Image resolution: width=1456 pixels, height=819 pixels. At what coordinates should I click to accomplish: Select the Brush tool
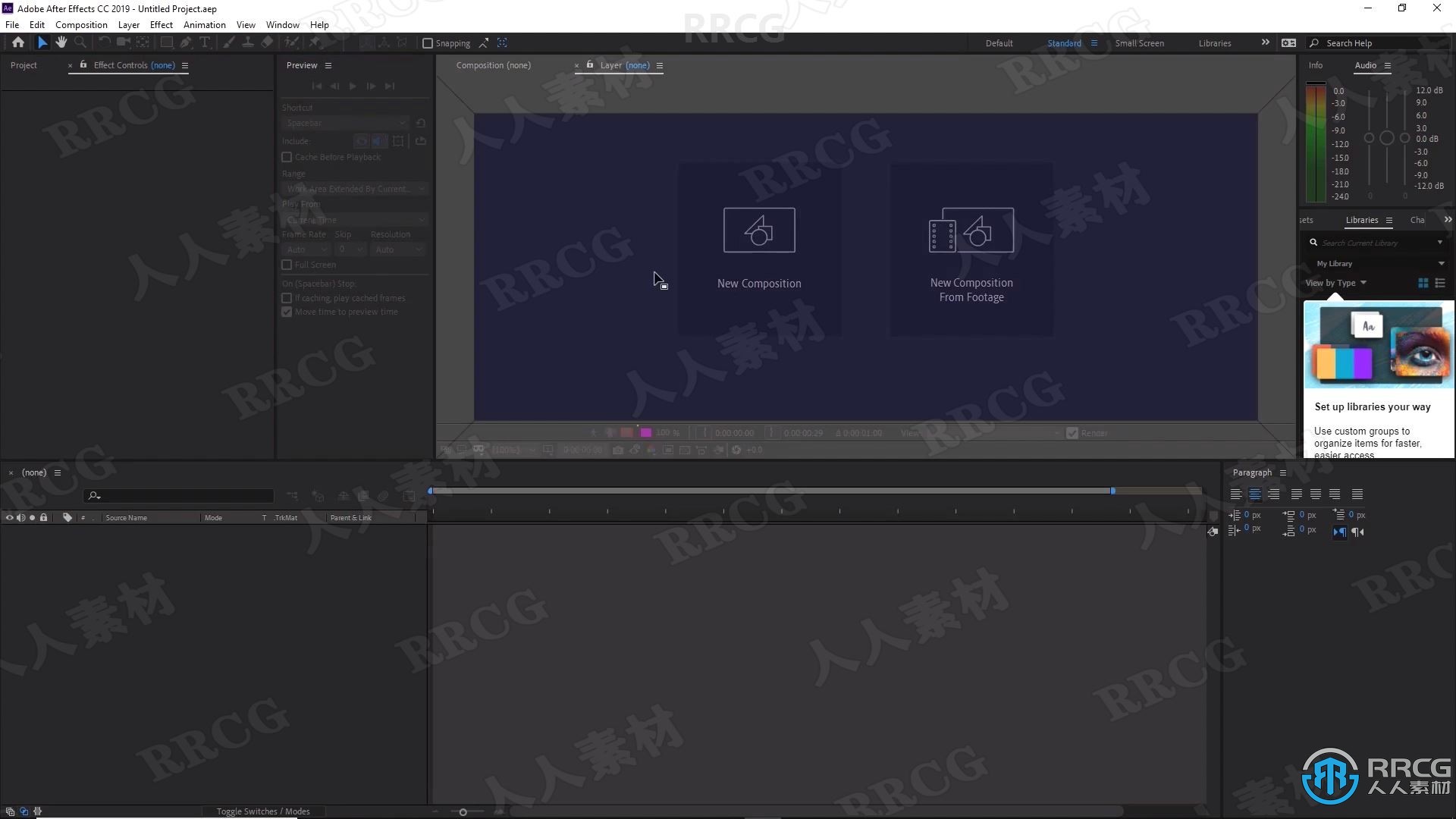point(228,43)
